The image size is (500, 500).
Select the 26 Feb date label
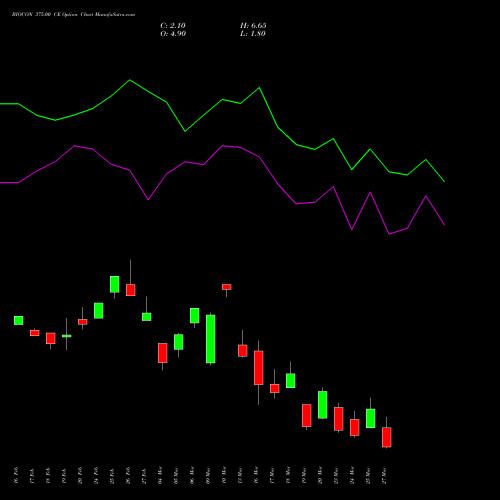point(128,475)
